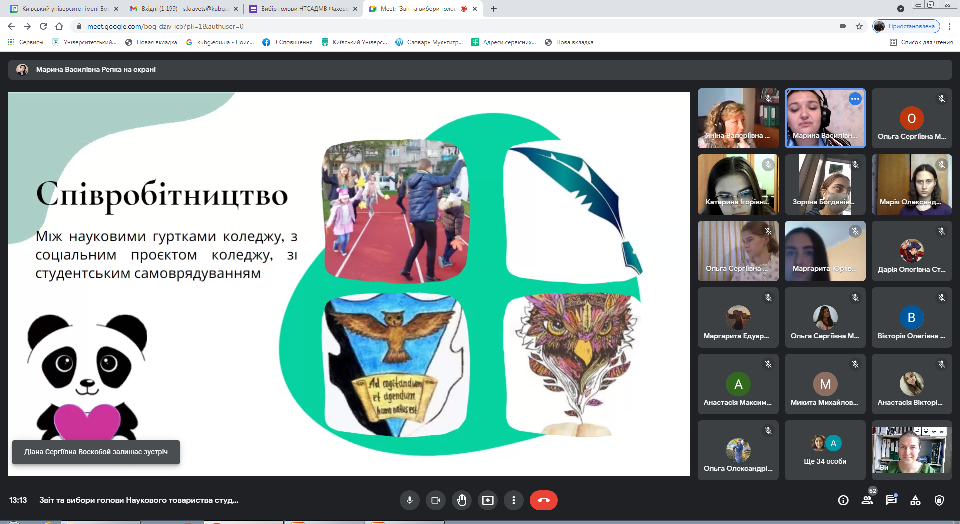The height and width of the screenshot is (524, 960).
Task: Focus the address bar with meet.google.com URL
Action: point(453,26)
